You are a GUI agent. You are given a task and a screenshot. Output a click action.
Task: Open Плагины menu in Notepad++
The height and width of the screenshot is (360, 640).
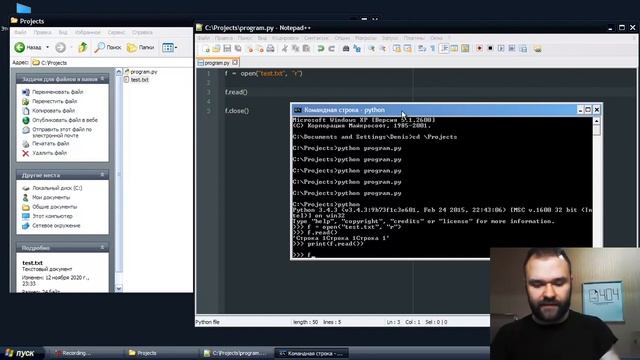[414, 38]
